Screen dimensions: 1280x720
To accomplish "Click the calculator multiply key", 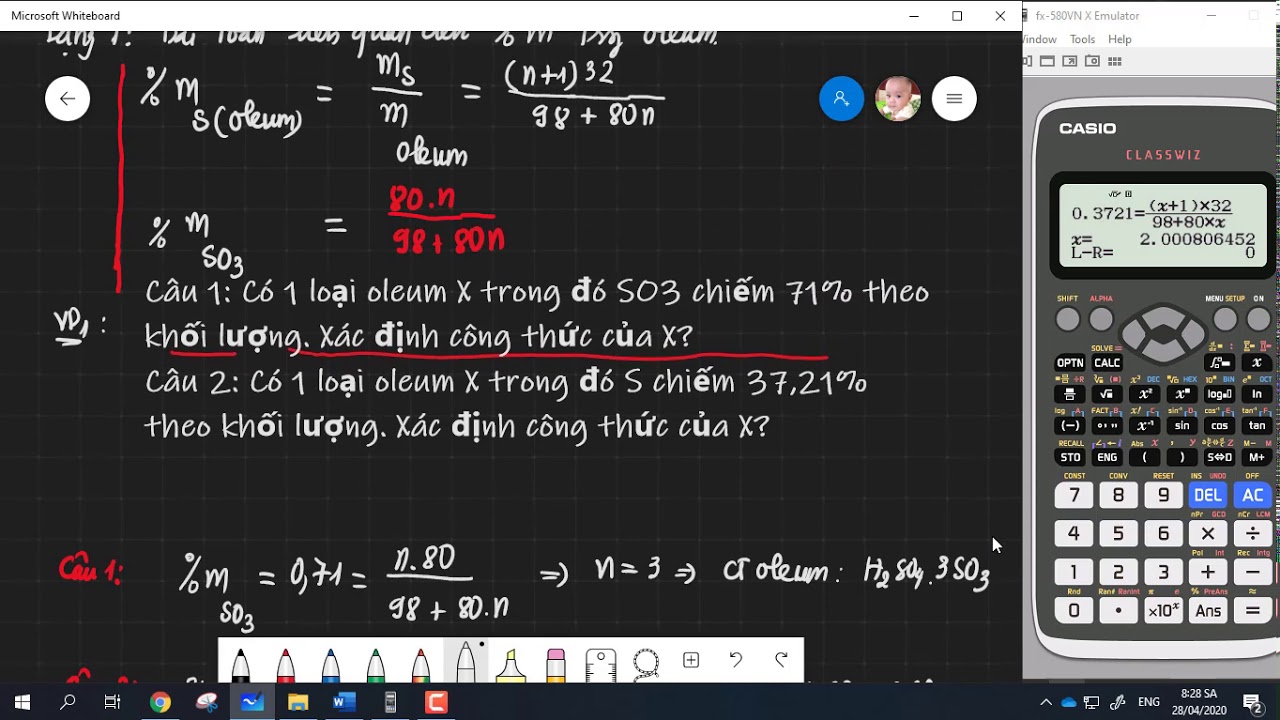I will click(x=1207, y=534).
